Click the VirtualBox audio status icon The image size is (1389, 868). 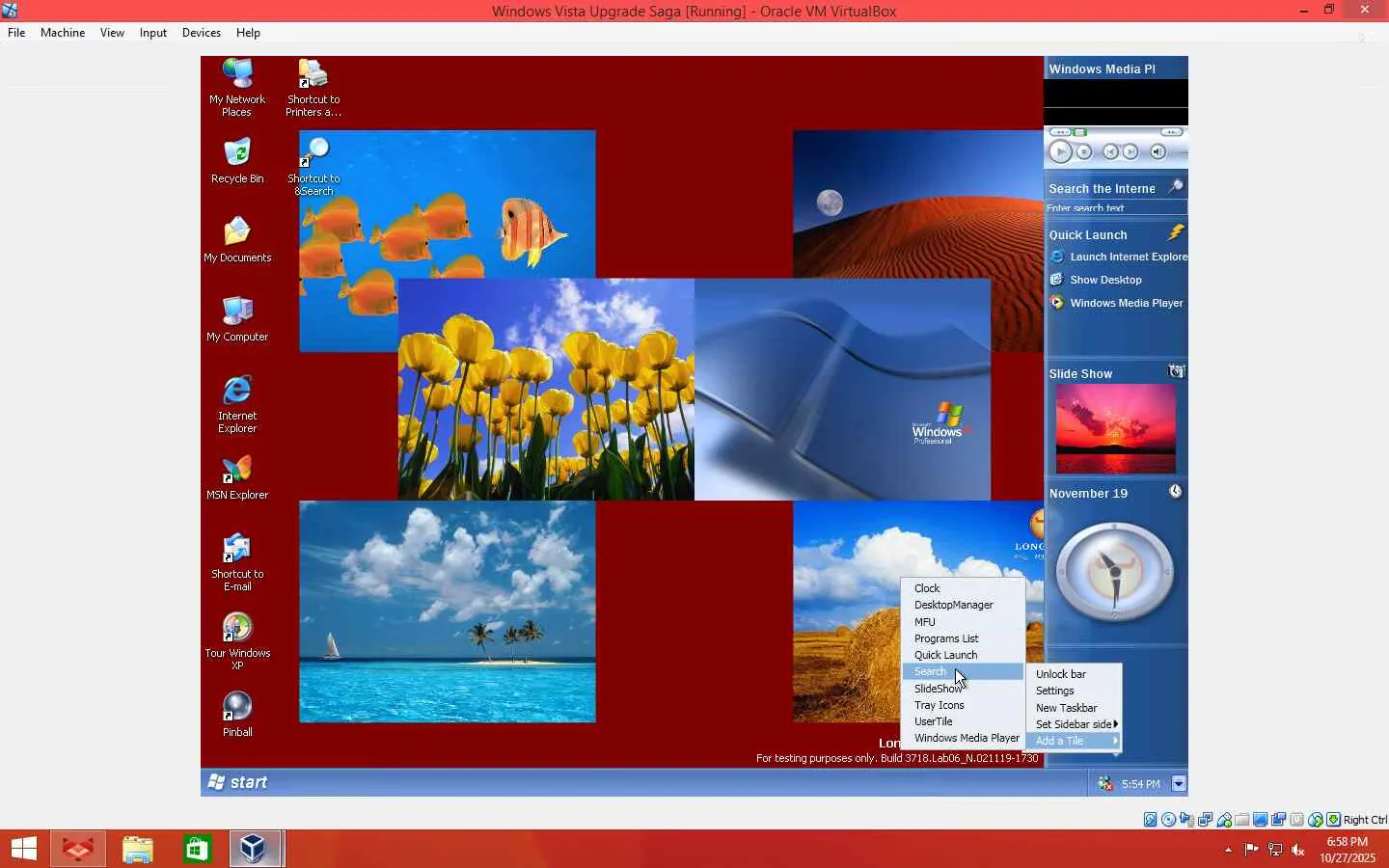coord(1187,820)
